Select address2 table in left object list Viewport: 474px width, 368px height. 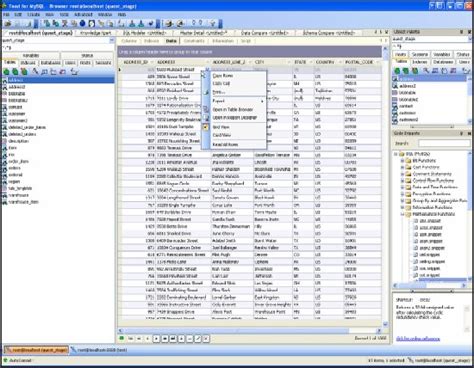click(17, 87)
